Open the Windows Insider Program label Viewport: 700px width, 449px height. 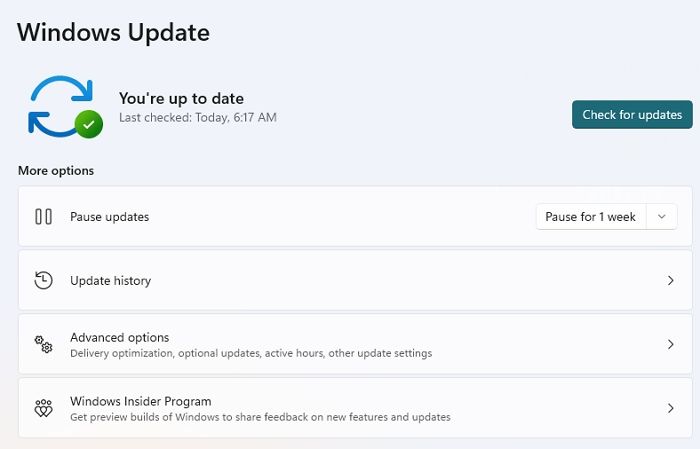[140, 401]
